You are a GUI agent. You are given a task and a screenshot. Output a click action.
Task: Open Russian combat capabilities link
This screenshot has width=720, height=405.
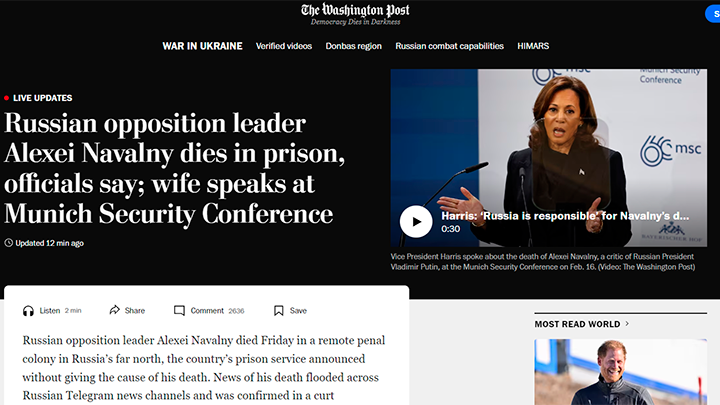click(x=450, y=46)
